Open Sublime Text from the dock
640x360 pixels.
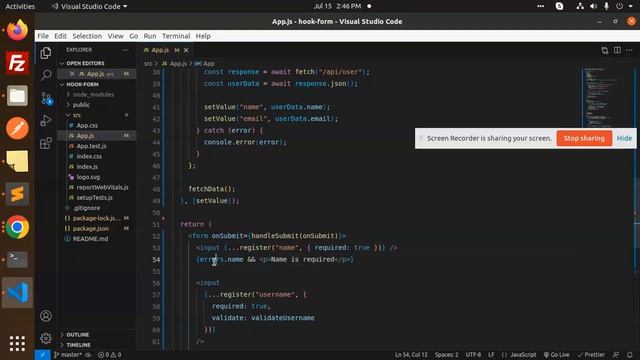click(x=17, y=194)
